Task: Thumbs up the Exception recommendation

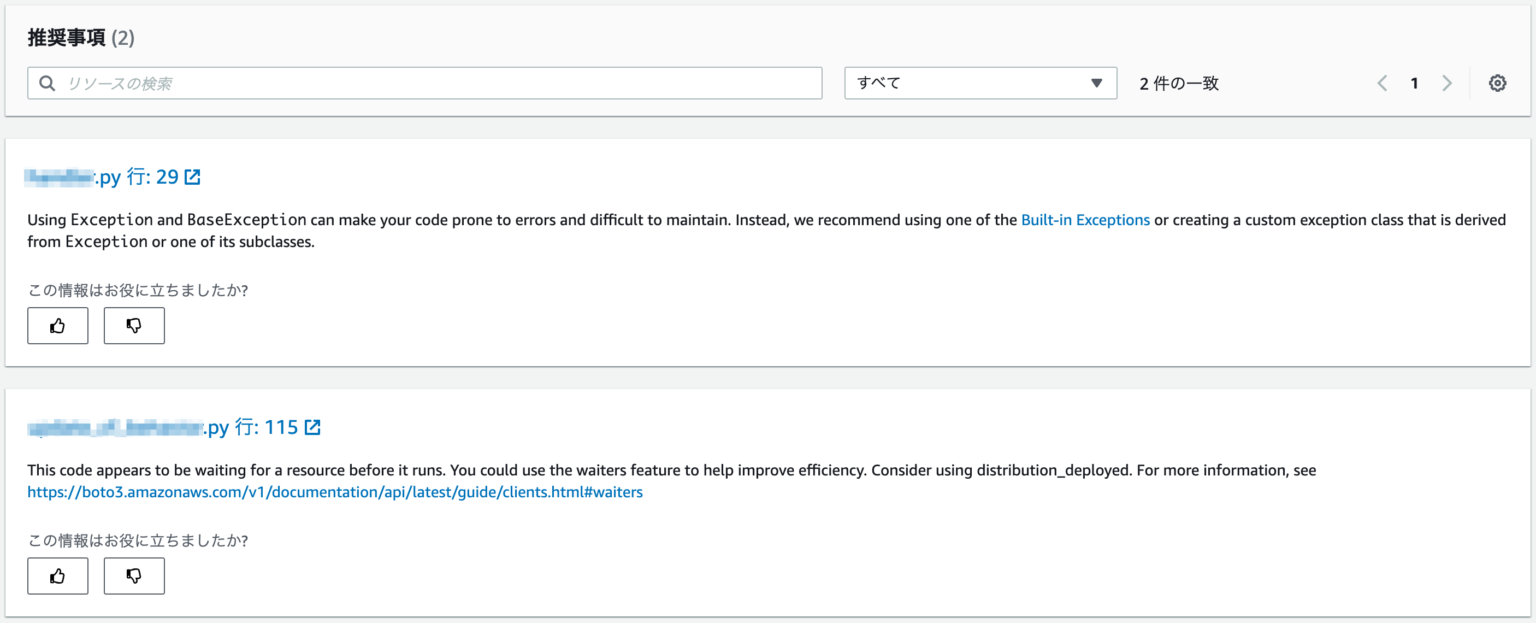Action: 58,326
